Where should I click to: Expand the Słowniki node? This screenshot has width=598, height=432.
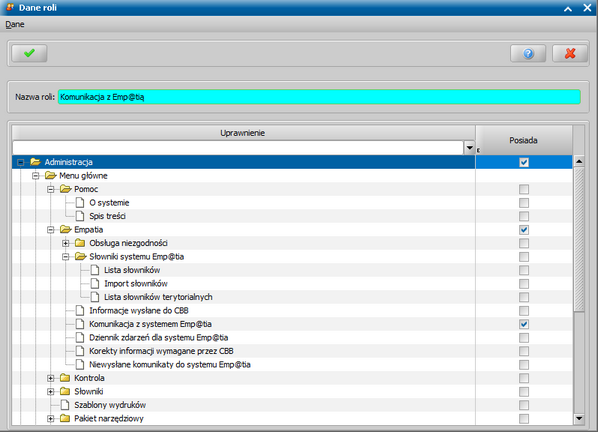coord(50,392)
